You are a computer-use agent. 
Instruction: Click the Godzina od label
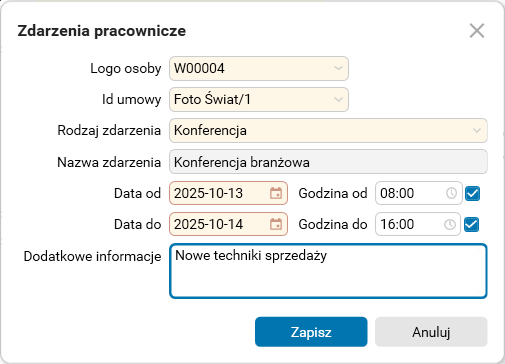point(333,193)
